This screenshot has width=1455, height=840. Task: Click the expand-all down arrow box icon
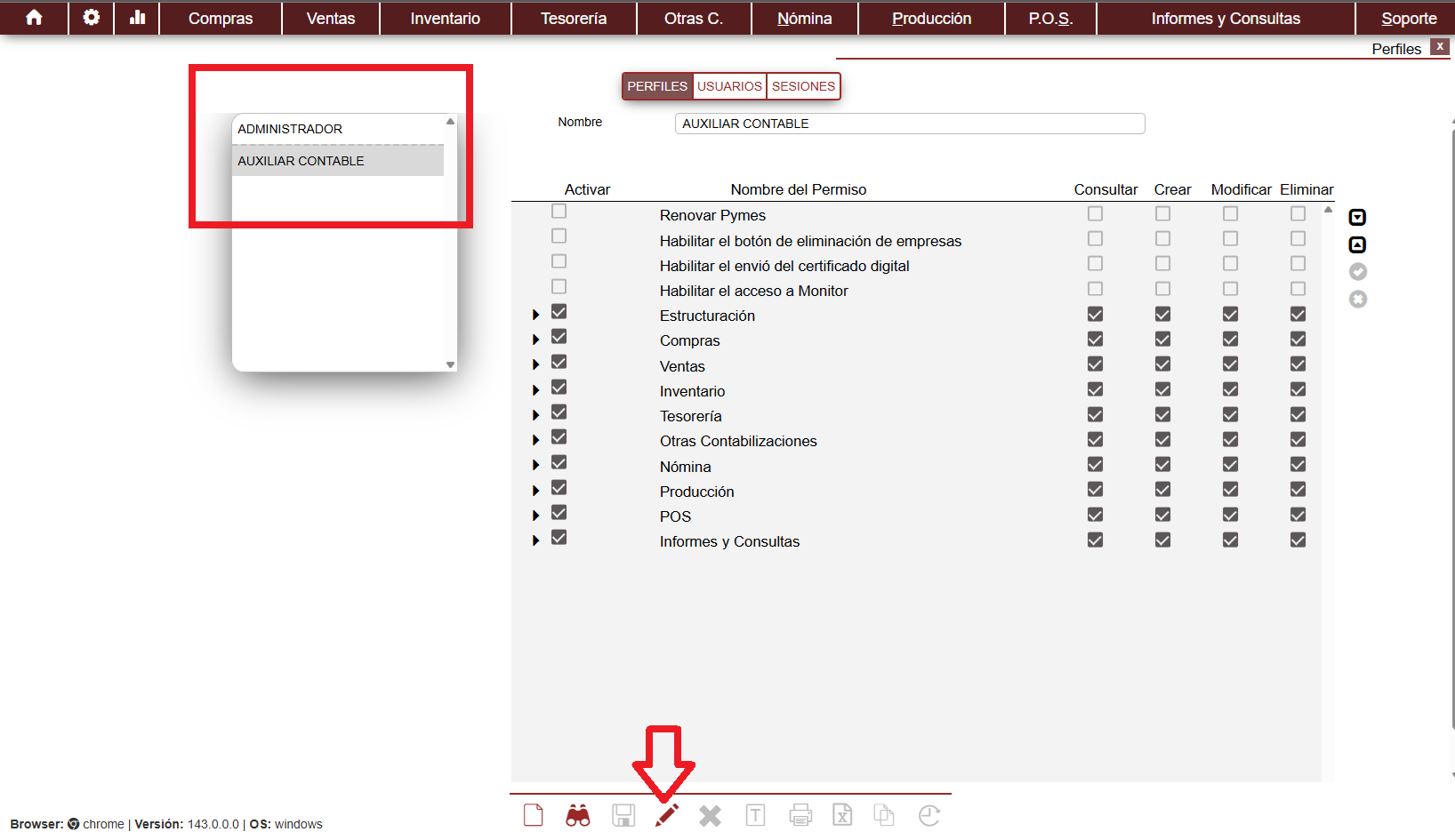(1357, 218)
